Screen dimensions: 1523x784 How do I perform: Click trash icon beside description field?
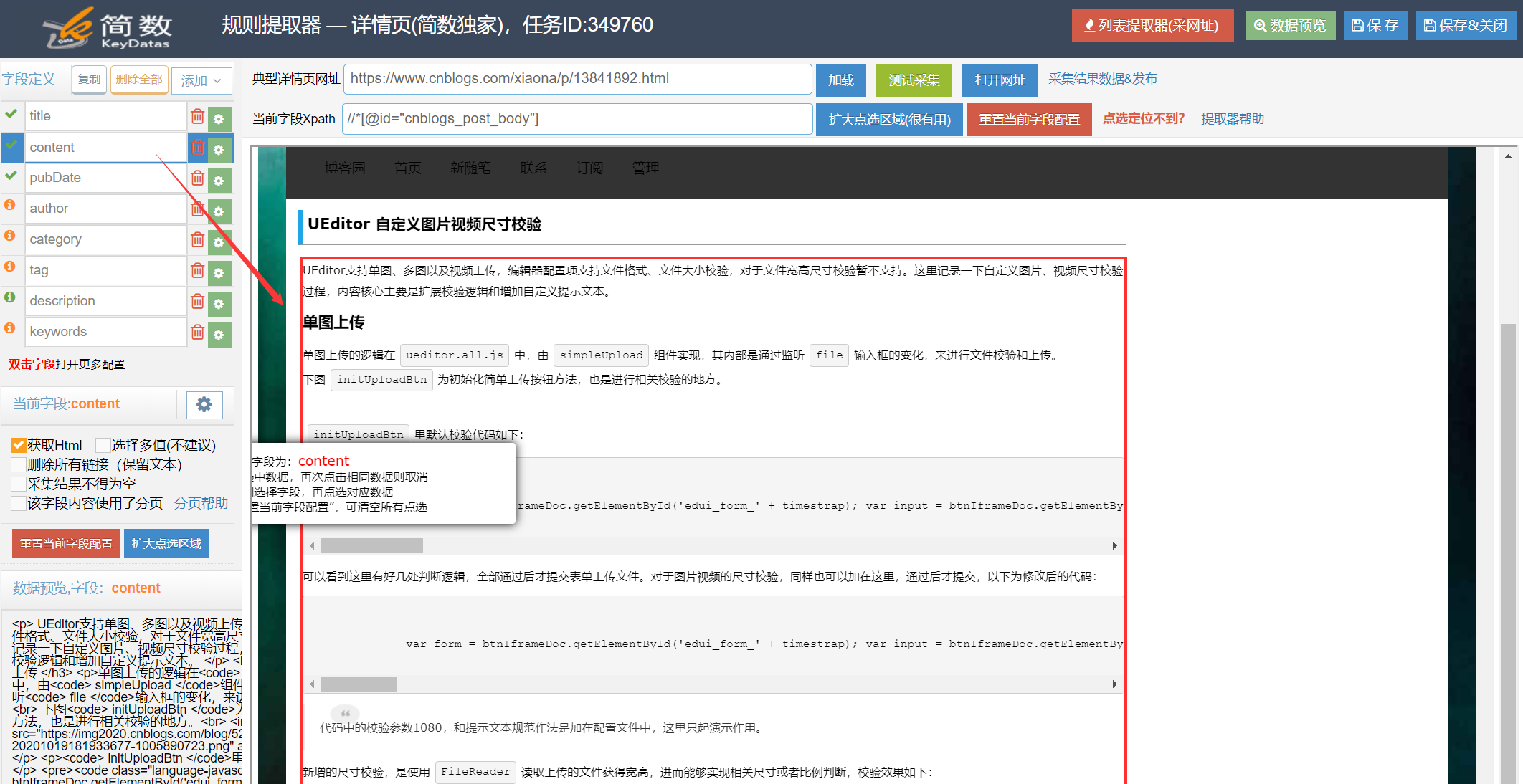point(198,302)
